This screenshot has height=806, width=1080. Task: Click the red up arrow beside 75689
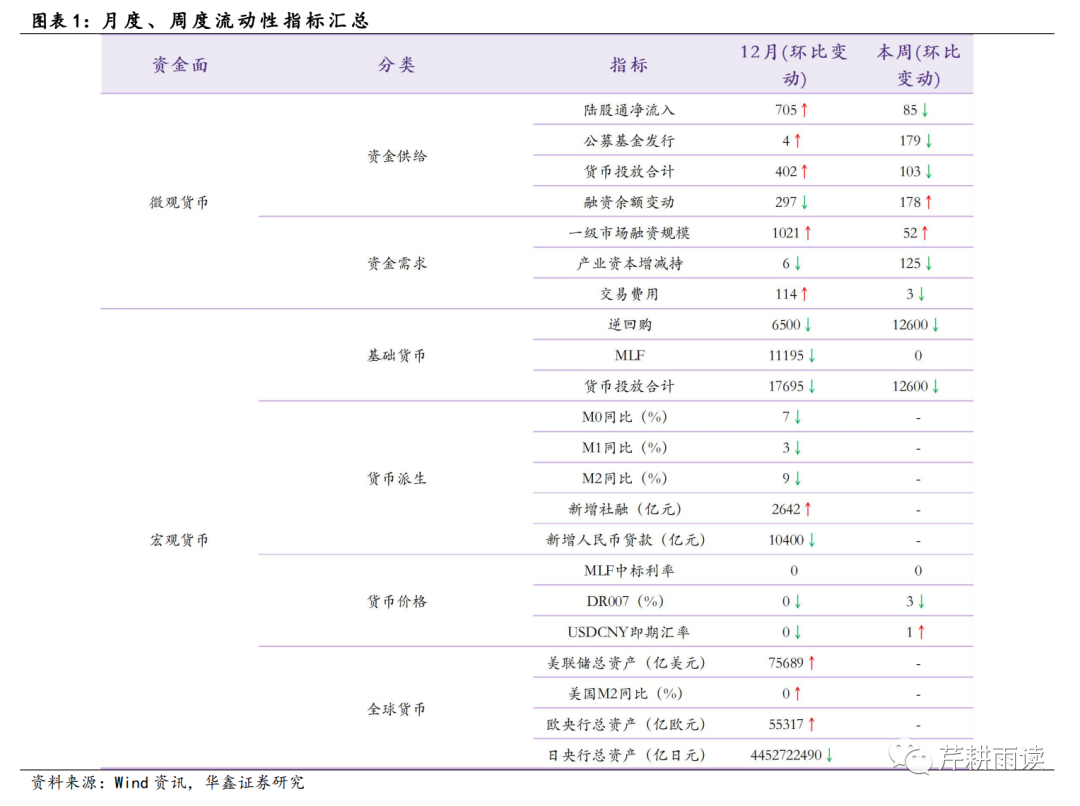pos(812,663)
